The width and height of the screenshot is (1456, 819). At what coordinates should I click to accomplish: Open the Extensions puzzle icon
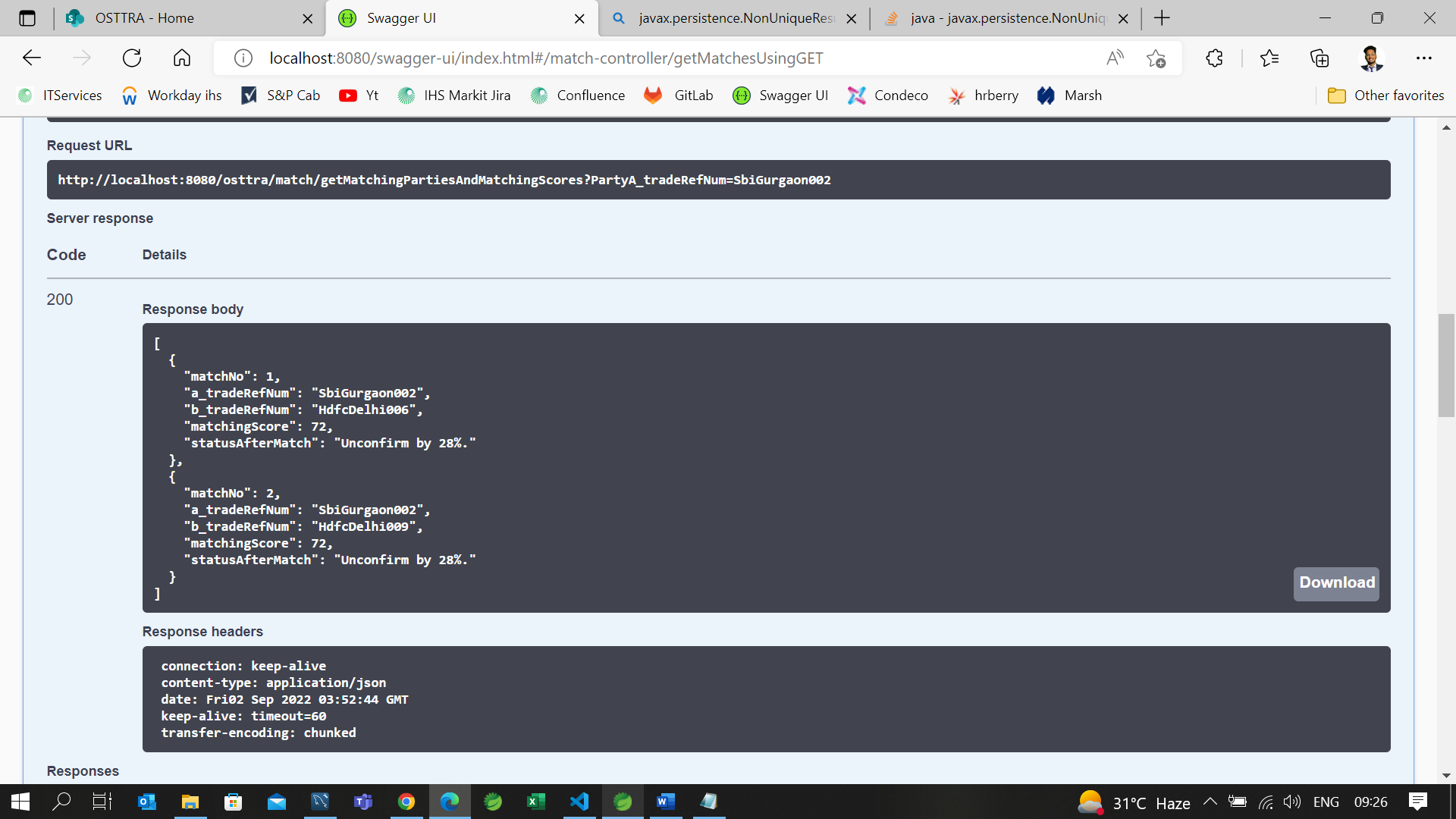(x=1214, y=58)
